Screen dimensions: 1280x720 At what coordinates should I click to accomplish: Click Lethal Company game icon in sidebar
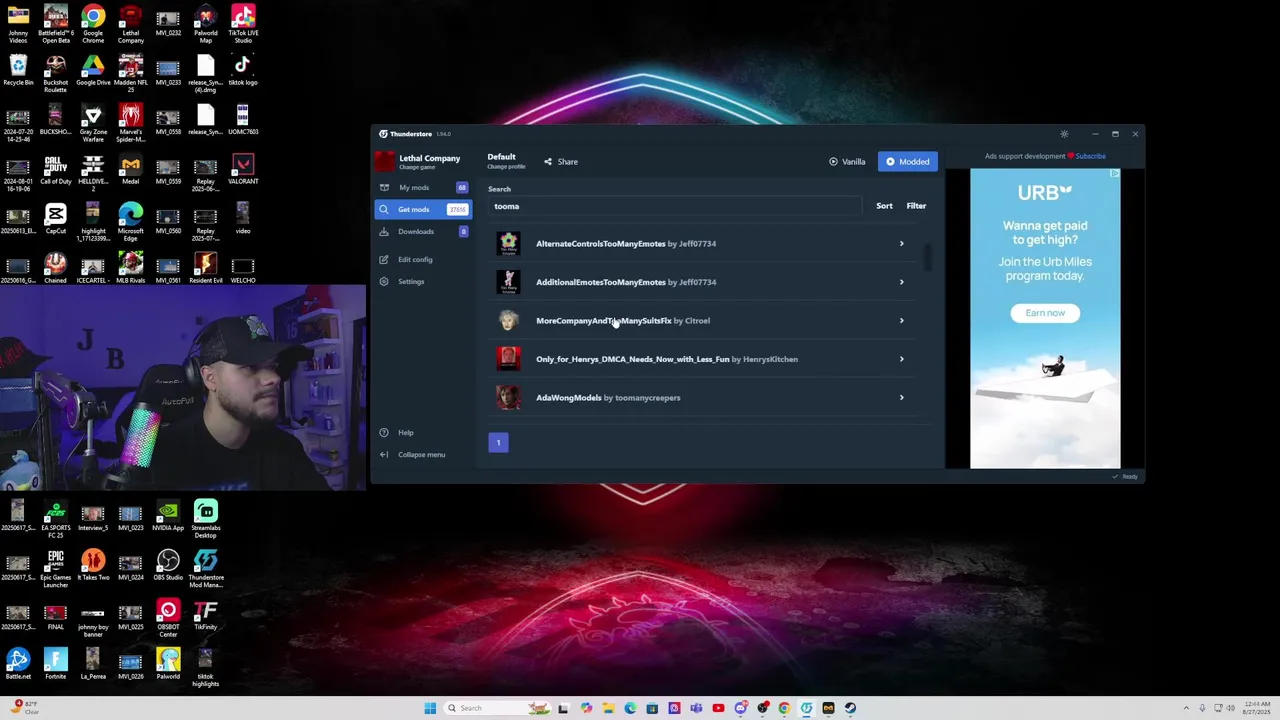(385, 161)
